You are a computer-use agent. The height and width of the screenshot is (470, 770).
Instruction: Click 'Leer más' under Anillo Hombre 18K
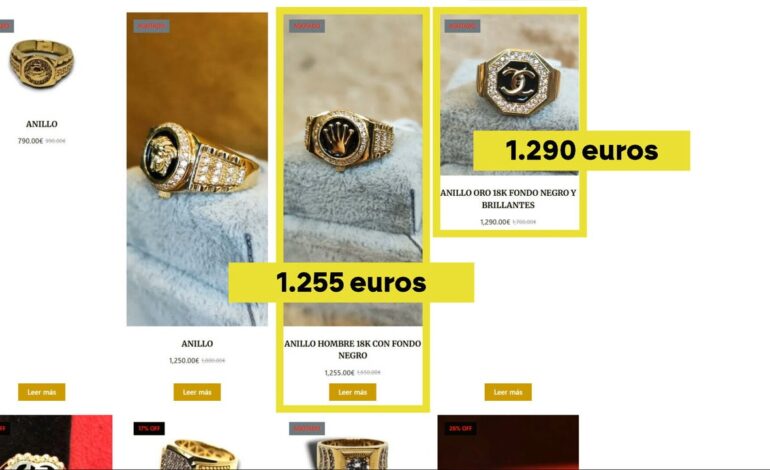click(x=353, y=392)
